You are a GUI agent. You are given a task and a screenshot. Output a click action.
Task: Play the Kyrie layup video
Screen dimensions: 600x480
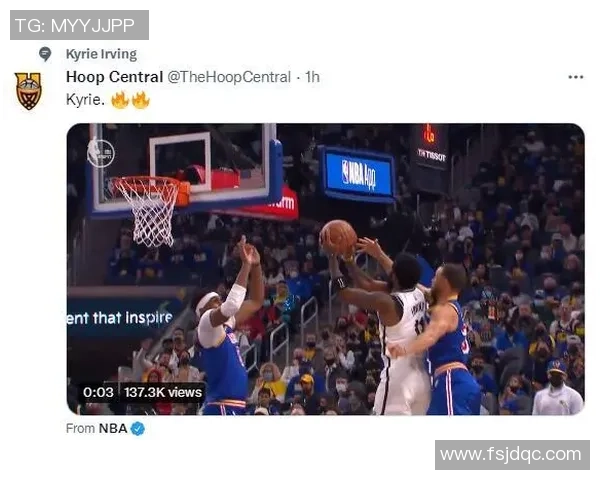pos(326,269)
